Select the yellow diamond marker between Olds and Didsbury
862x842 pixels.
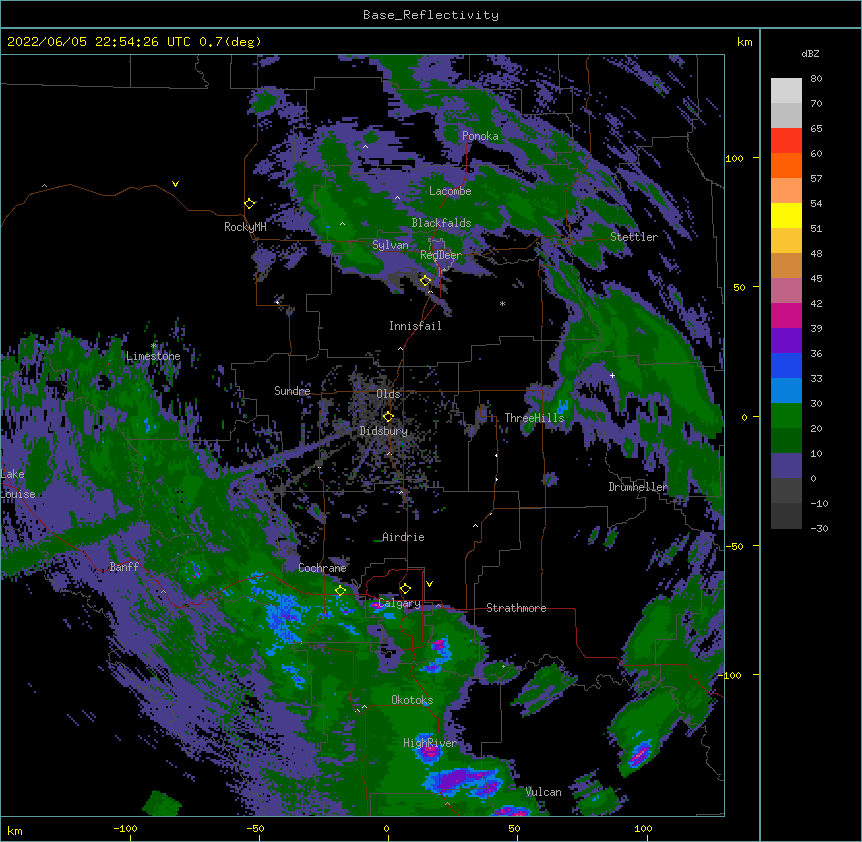click(x=388, y=417)
